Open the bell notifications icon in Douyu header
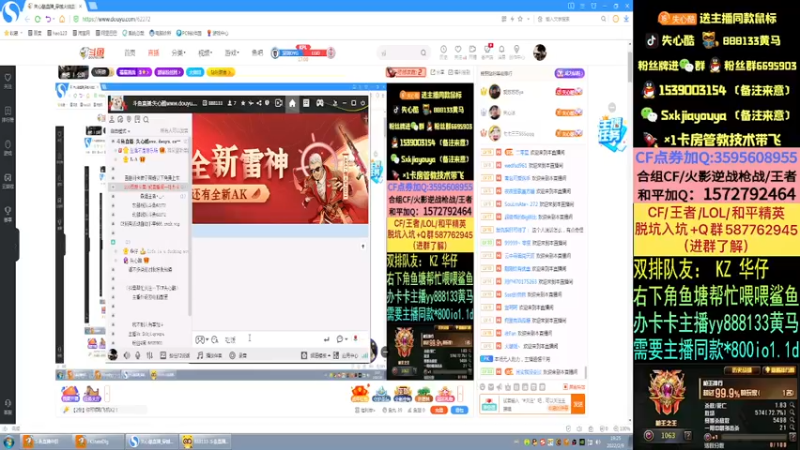Image resolution: width=800 pixels, height=450 pixels. tap(502, 49)
